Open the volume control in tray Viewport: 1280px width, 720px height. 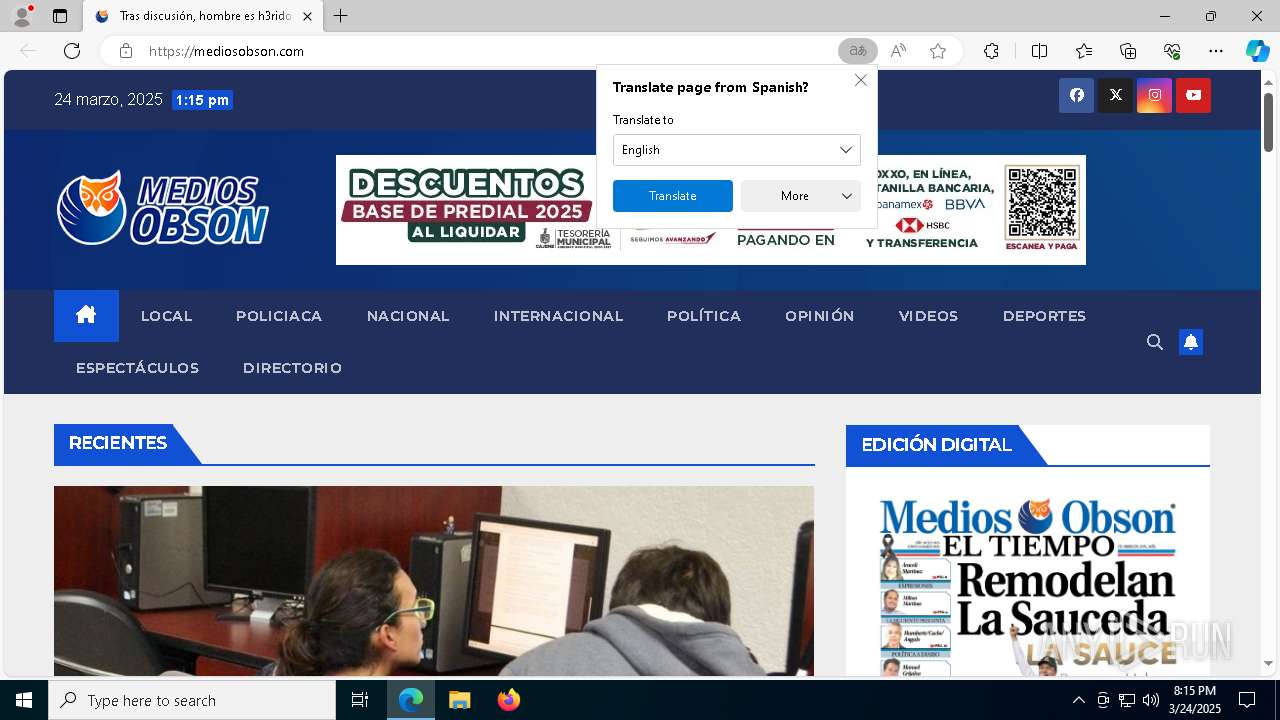click(1150, 700)
